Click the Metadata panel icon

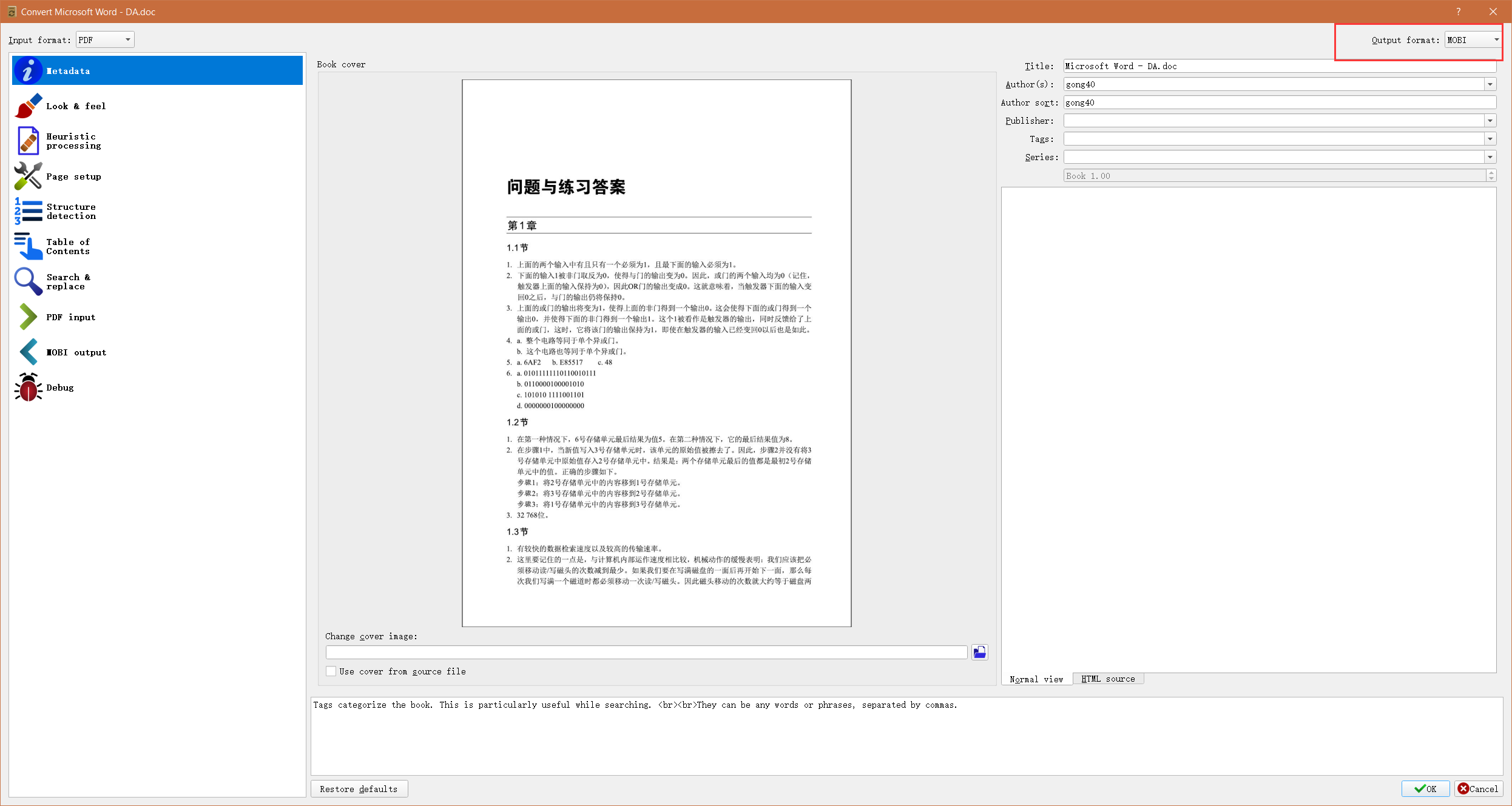tap(26, 70)
